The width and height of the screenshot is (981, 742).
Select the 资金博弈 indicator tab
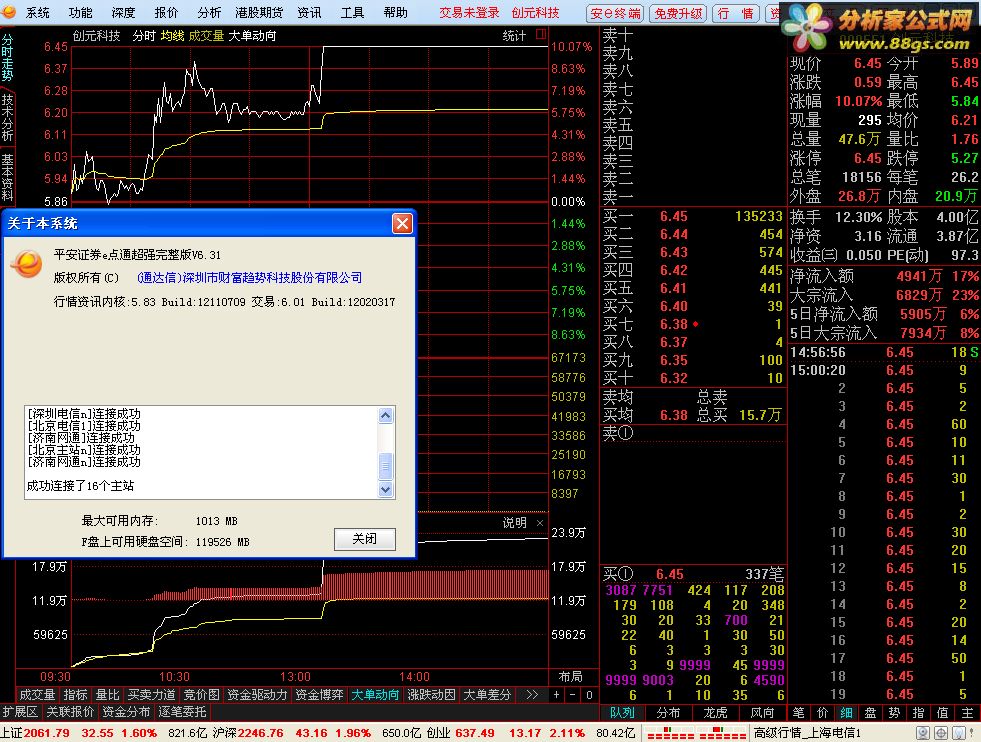tap(319, 695)
